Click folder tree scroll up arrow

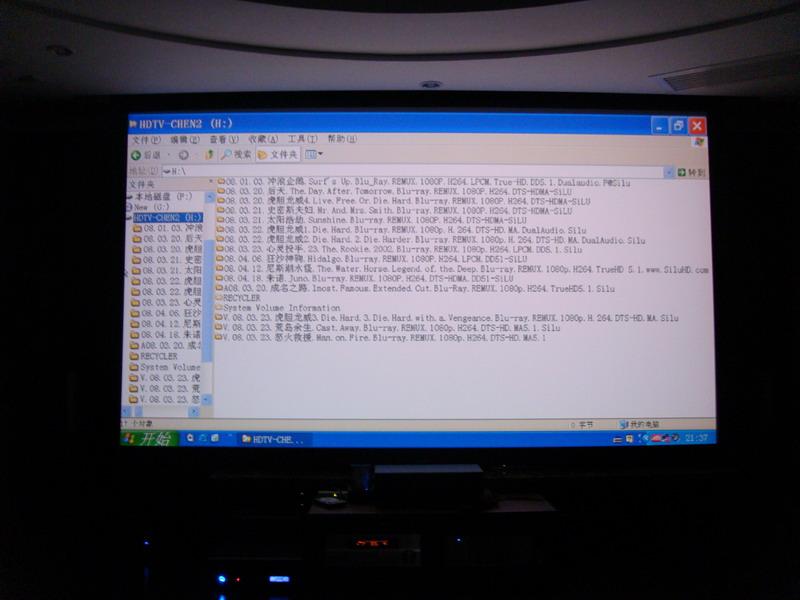point(209,197)
